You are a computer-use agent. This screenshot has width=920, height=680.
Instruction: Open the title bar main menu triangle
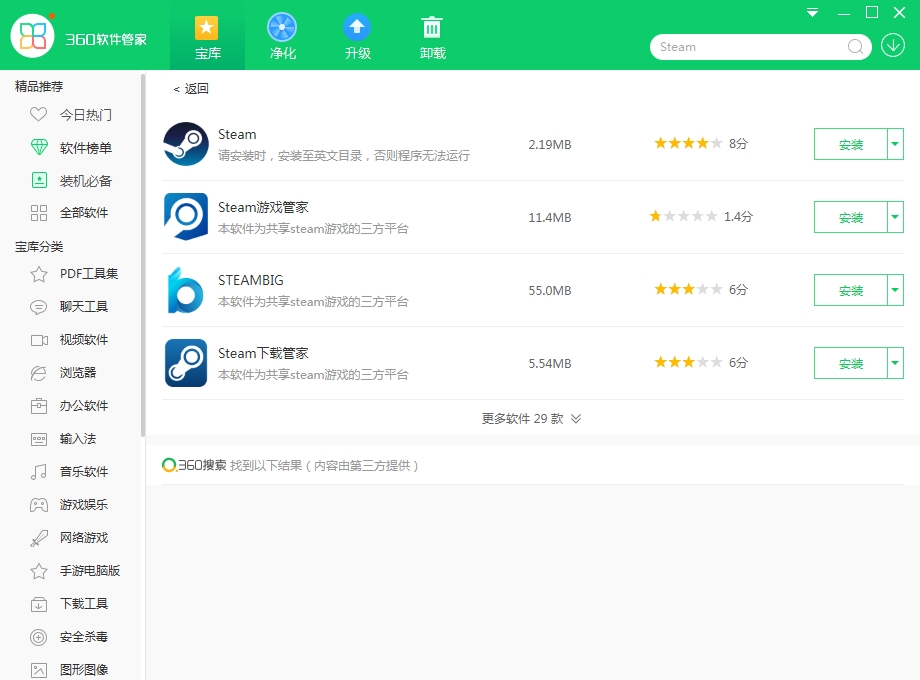(813, 12)
